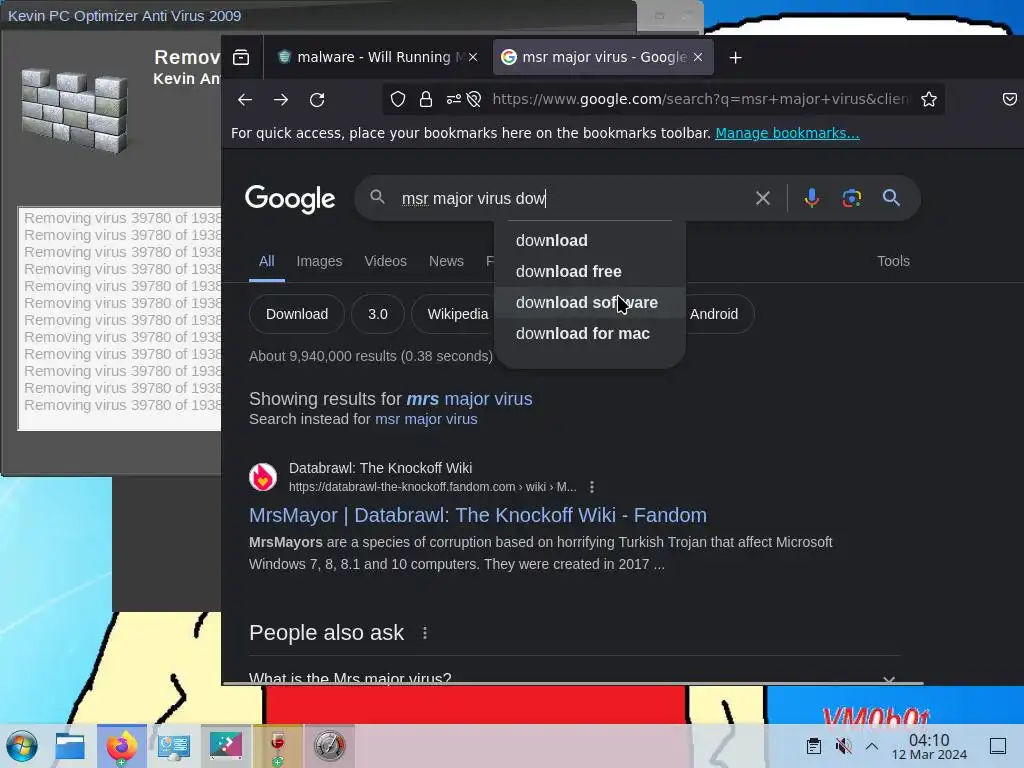Click the virus removal log list
The height and width of the screenshot is (768, 1024).
click(x=120, y=319)
